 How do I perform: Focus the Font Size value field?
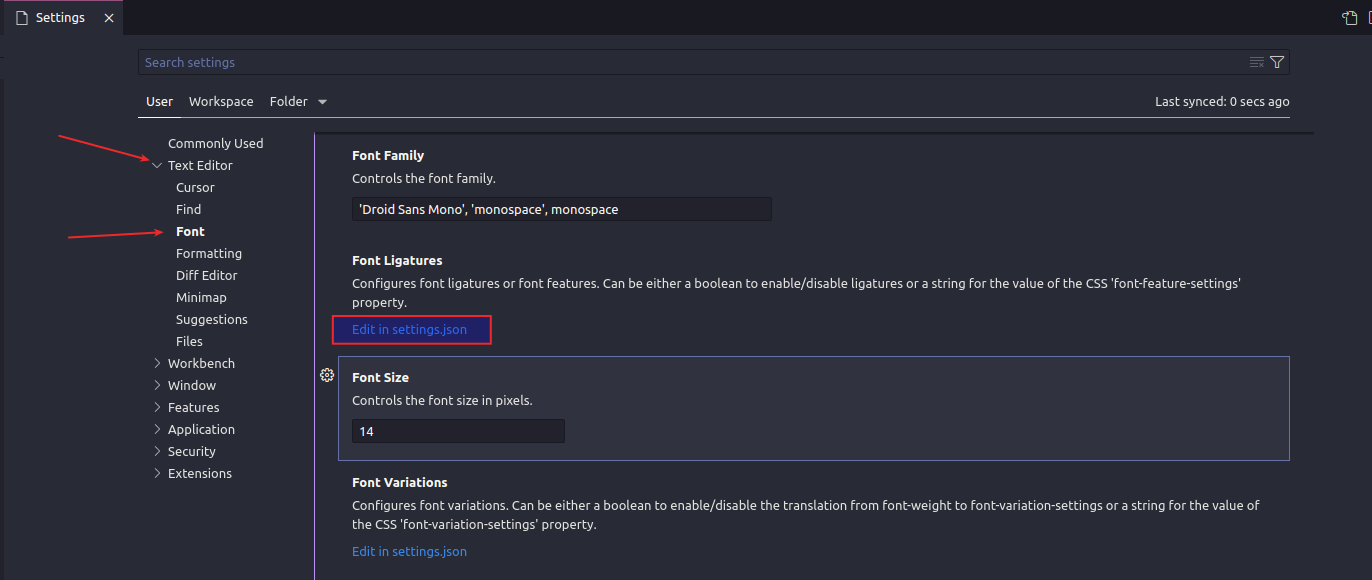click(x=458, y=431)
